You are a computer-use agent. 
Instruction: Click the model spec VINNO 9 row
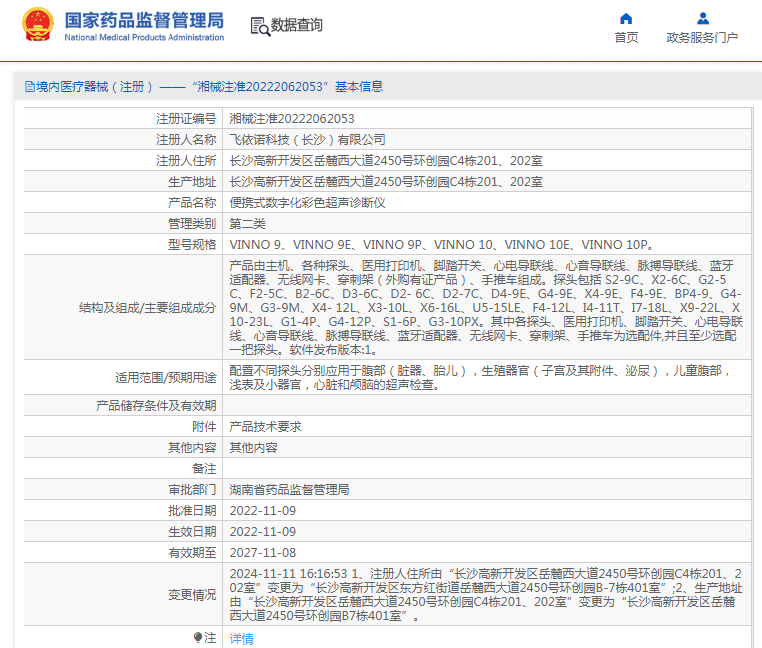[x=442, y=244]
